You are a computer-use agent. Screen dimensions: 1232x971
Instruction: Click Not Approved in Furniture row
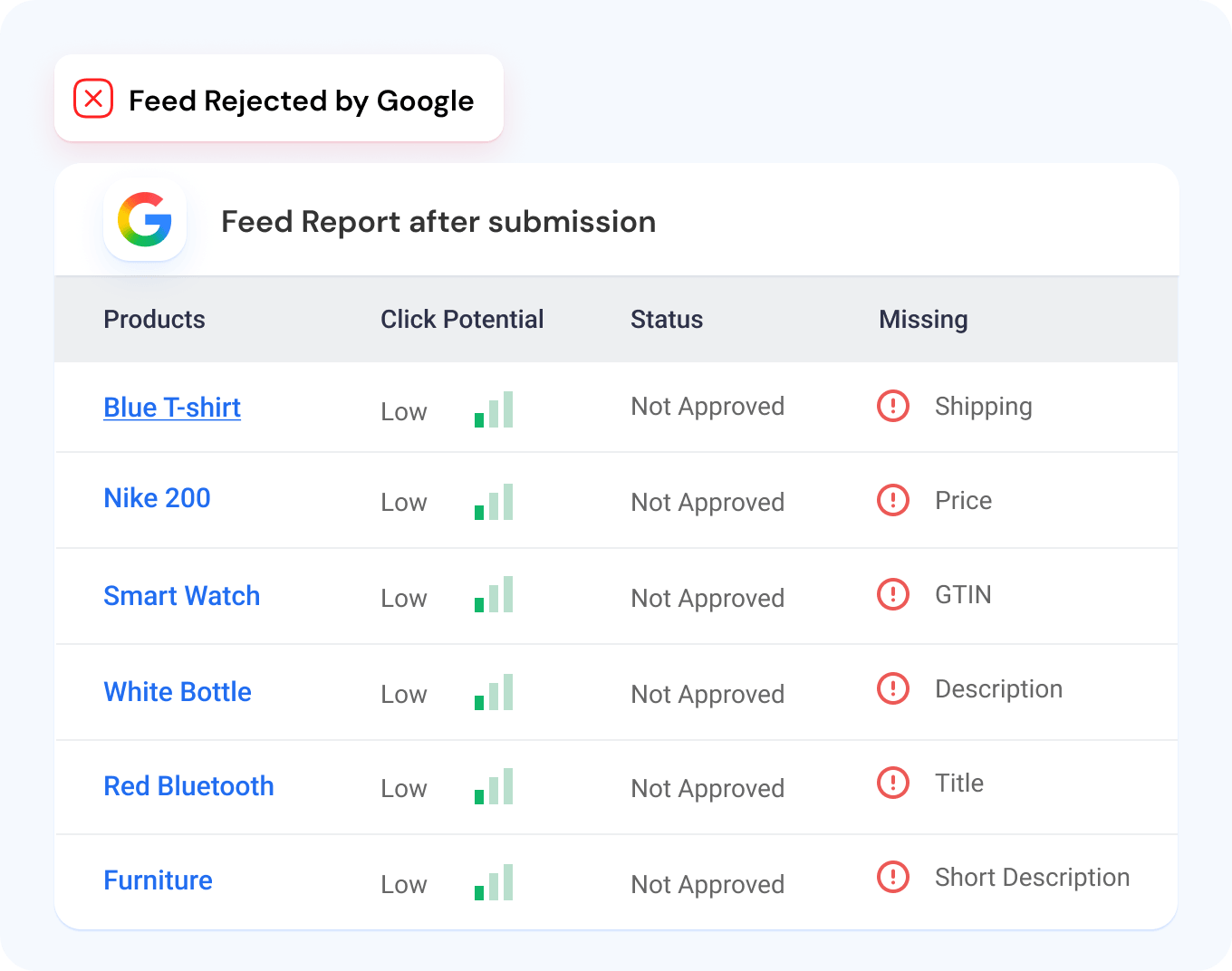707,885
